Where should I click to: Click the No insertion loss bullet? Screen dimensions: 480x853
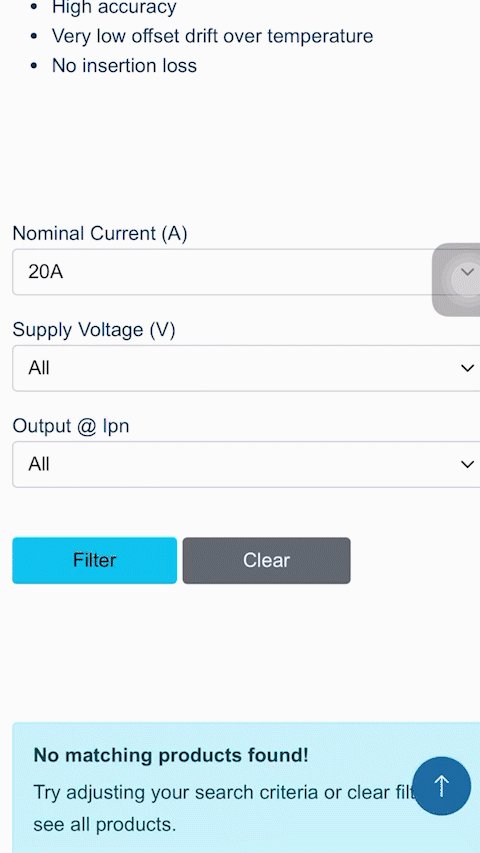(x=124, y=66)
